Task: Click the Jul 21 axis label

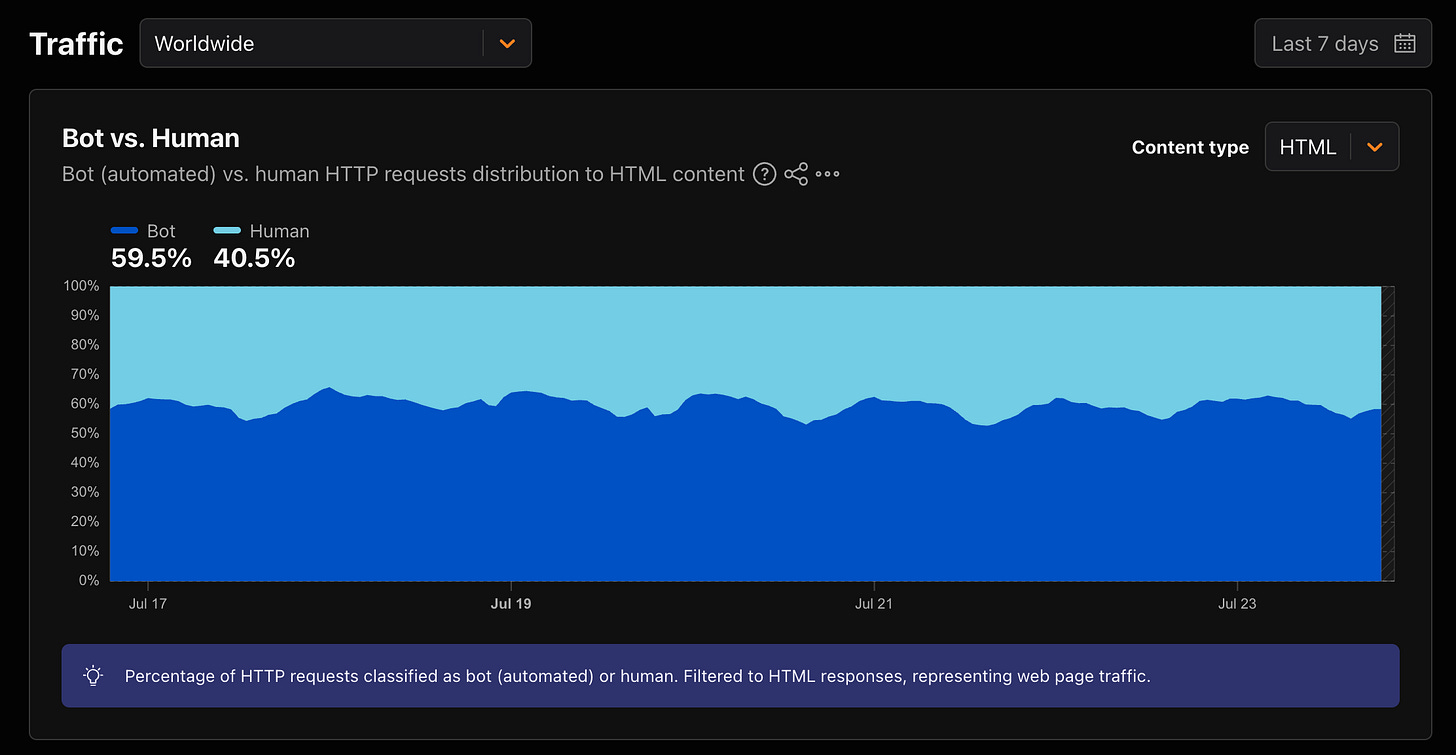Action: (874, 603)
